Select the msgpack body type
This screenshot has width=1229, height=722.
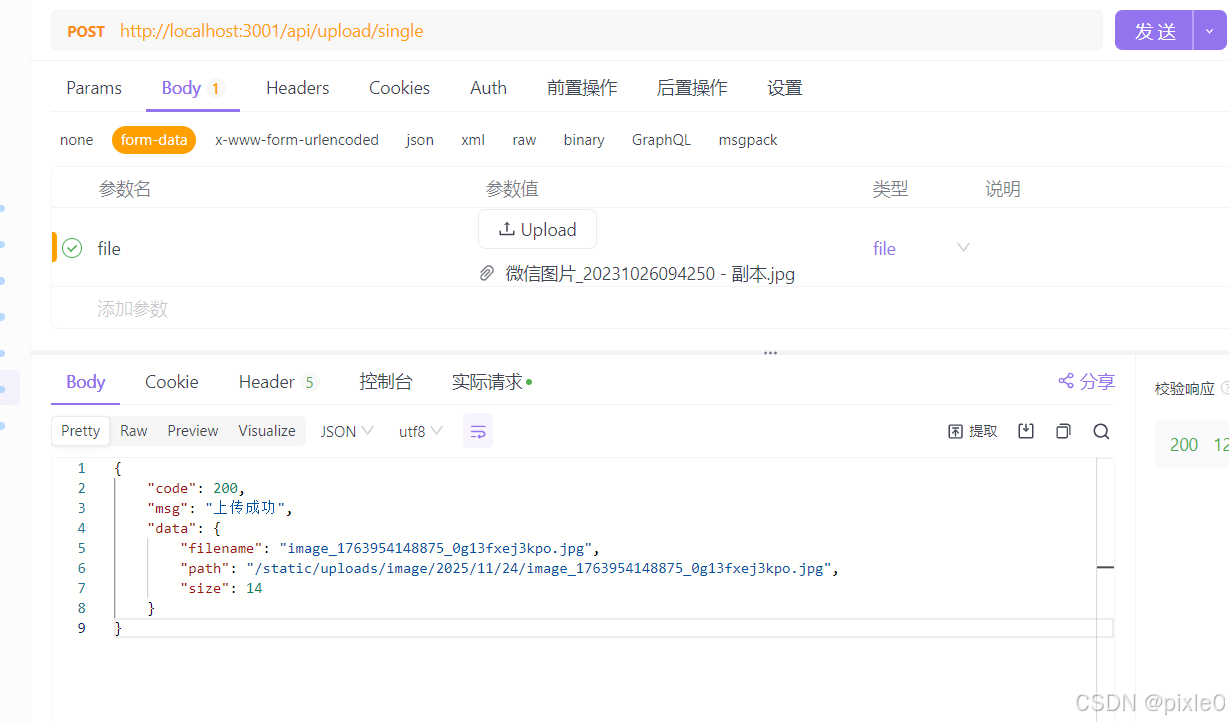[x=748, y=140]
